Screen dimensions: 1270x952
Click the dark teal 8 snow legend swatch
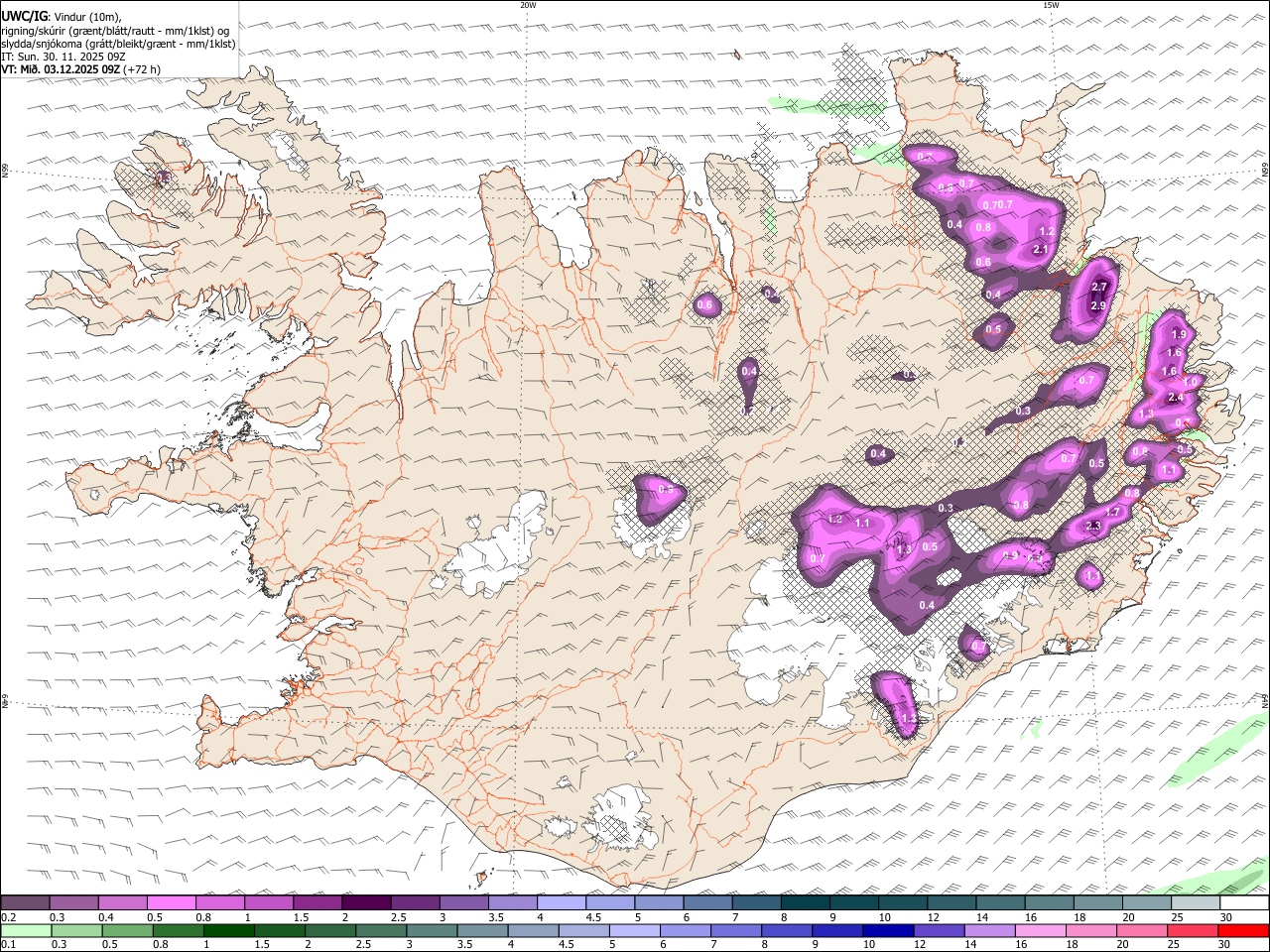pos(806,903)
